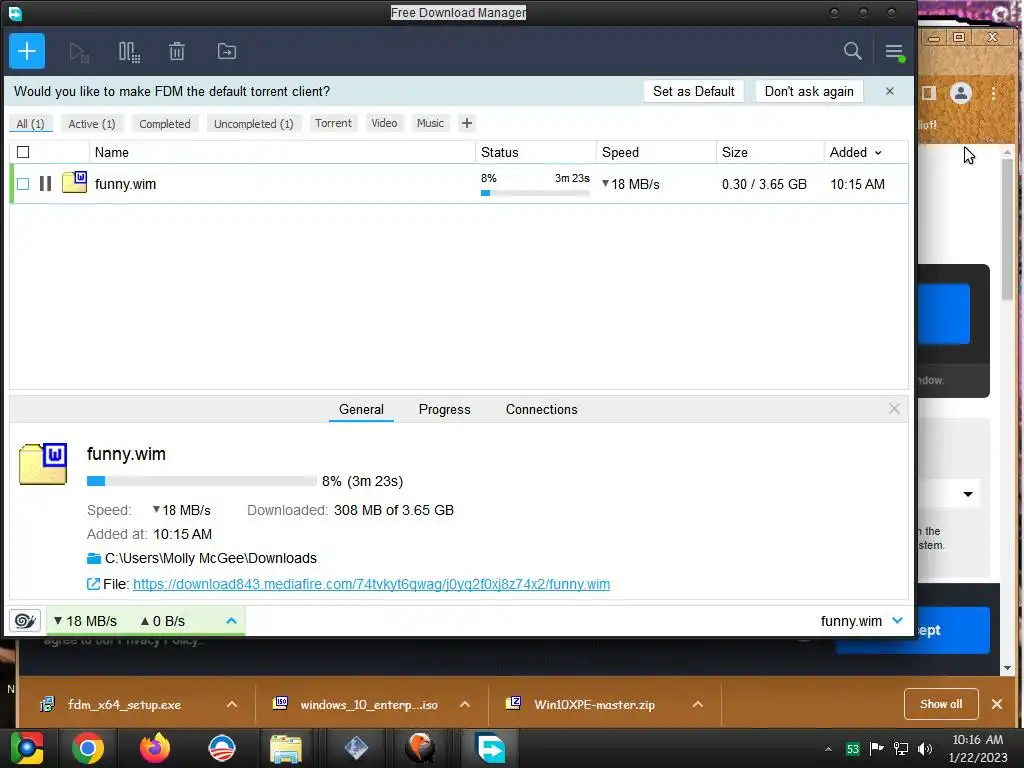1024x768 pixels.
Task: Sort by the Added column dropdown
Action: [x=856, y=152]
